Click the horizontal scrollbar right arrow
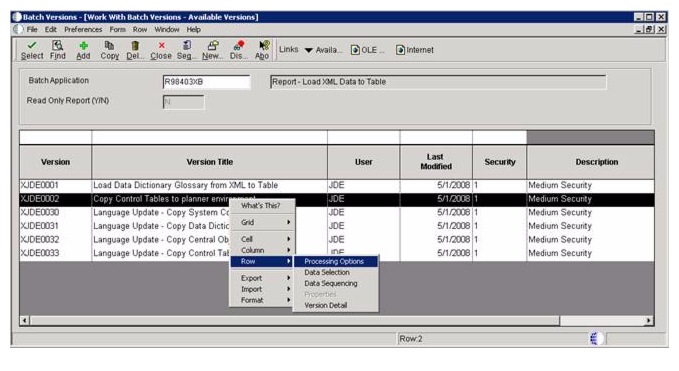This screenshot has width=679, height=371. click(x=649, y=321)
